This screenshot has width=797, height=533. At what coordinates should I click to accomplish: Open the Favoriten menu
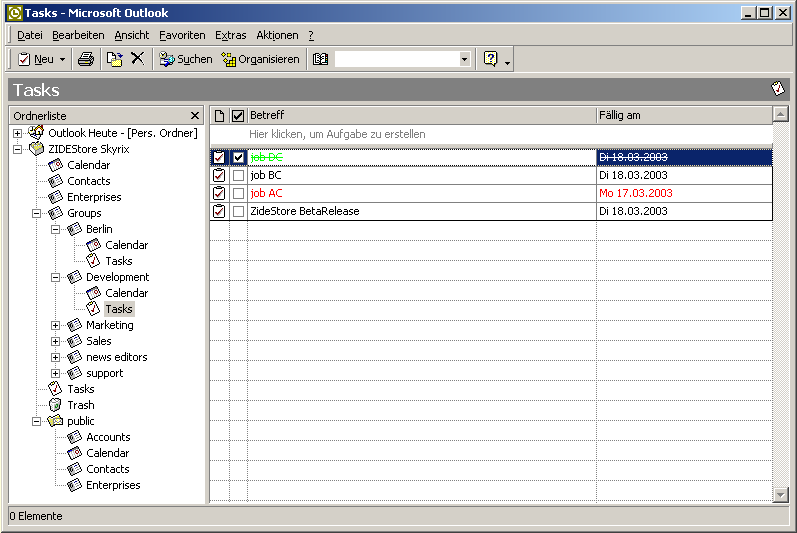tap(182, 35)
